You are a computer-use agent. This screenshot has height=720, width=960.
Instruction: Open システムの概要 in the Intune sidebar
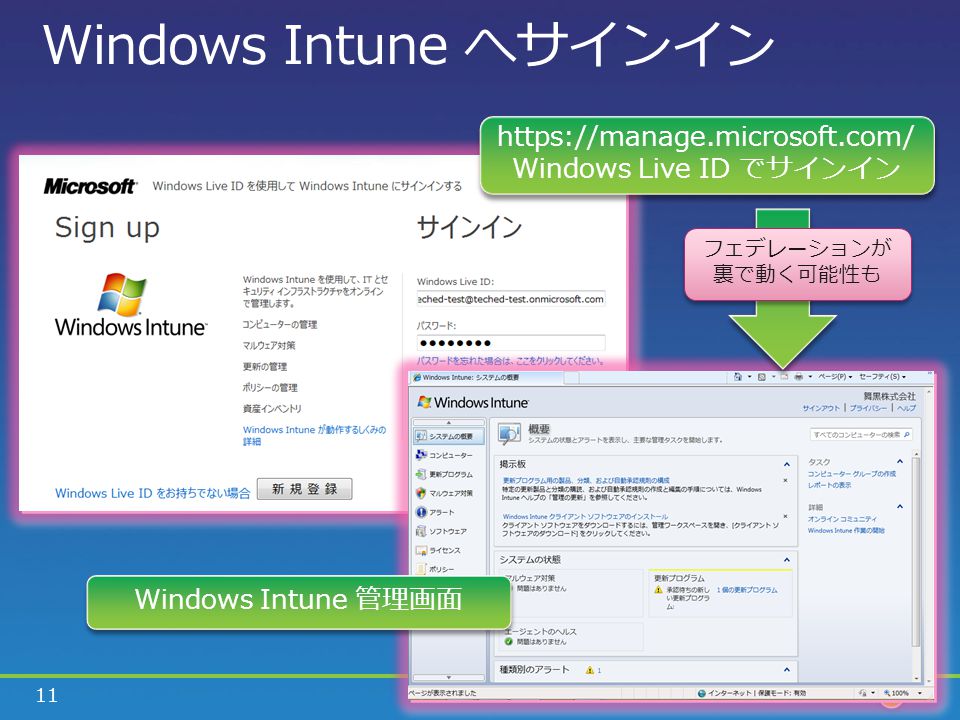pyautogui.click(x=449, y=437)
